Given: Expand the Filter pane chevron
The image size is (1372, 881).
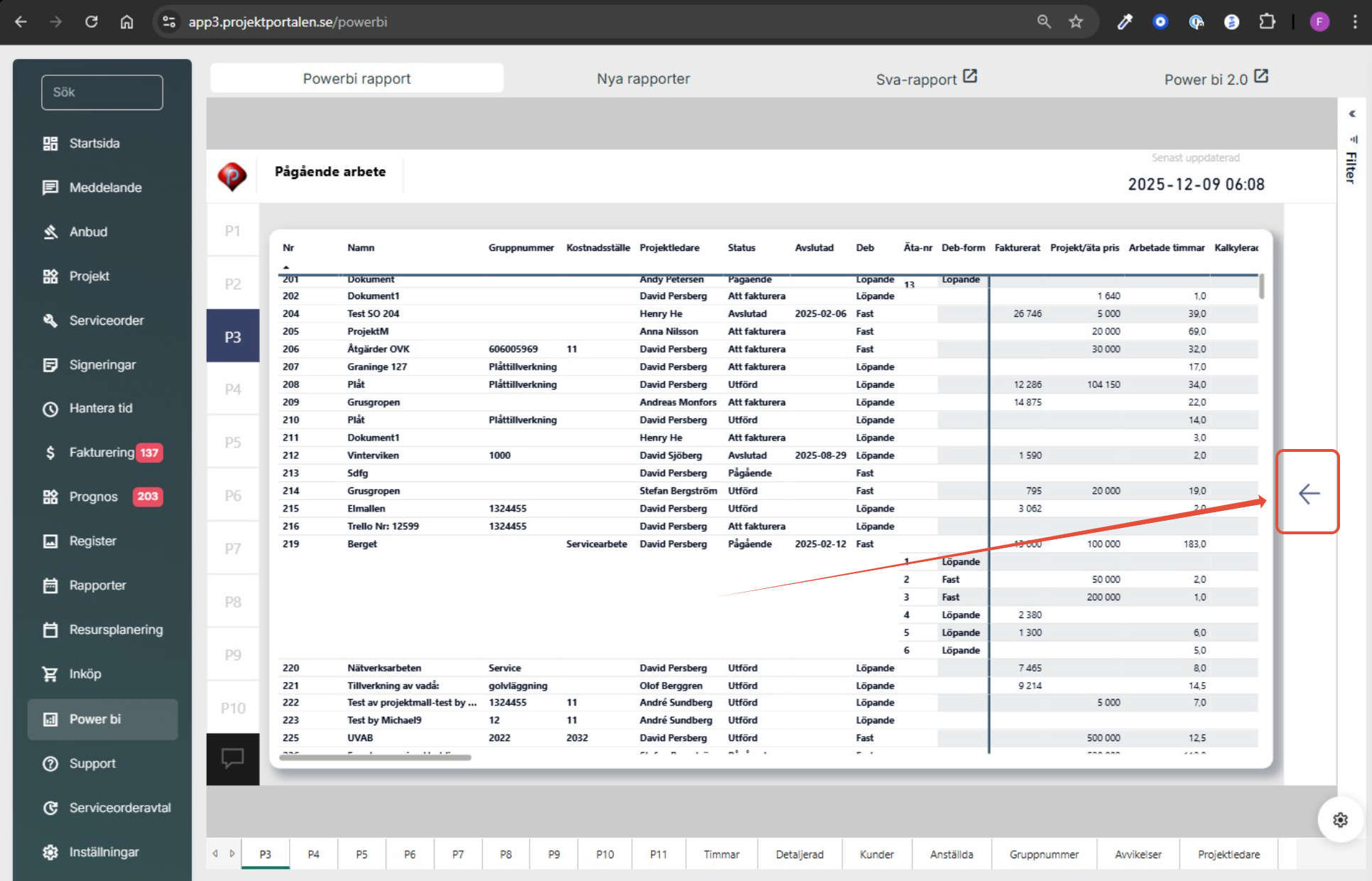Looking at the screenshot, I should coord(1352,114).
